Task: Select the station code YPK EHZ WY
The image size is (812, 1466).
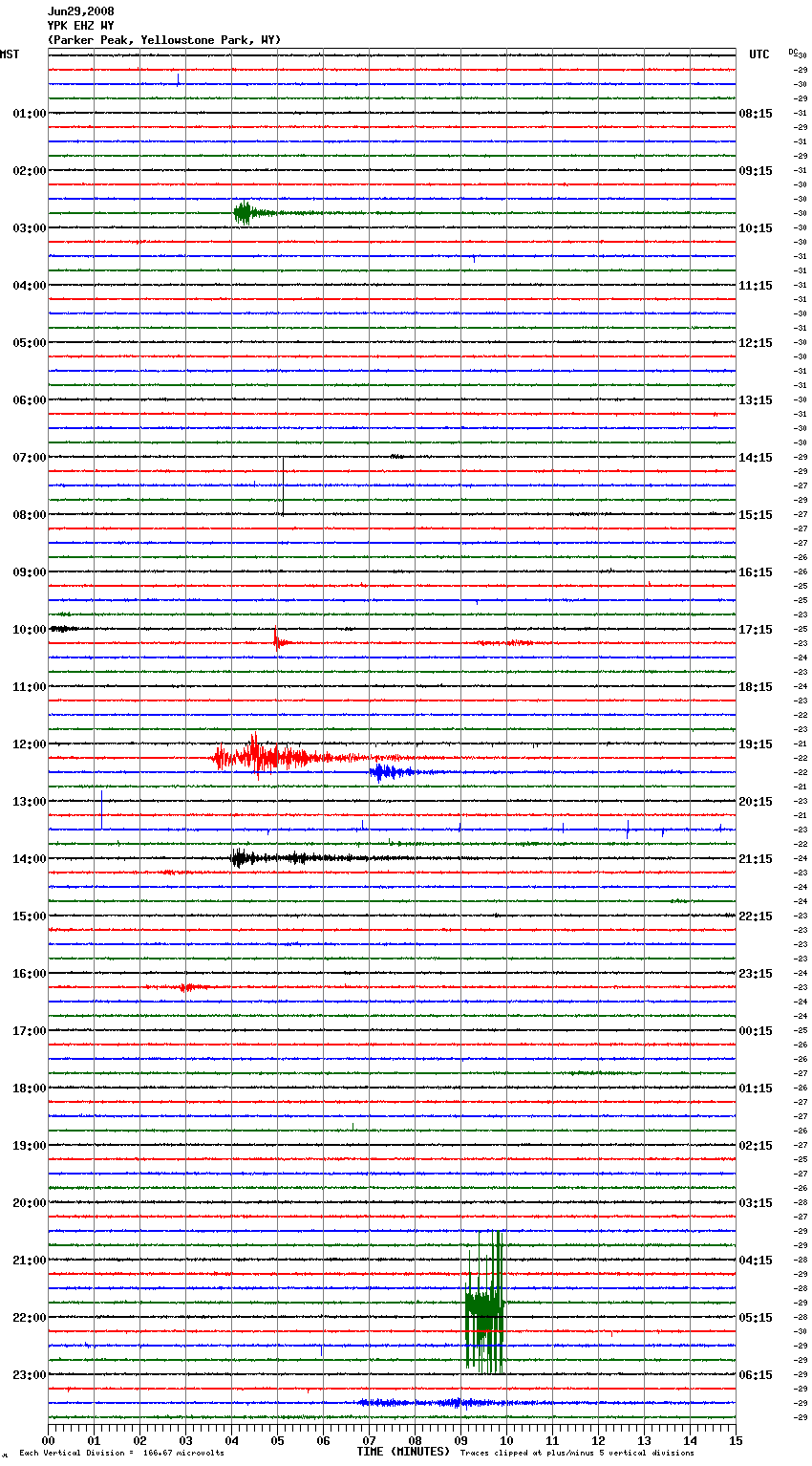Action: click(81, 26)
